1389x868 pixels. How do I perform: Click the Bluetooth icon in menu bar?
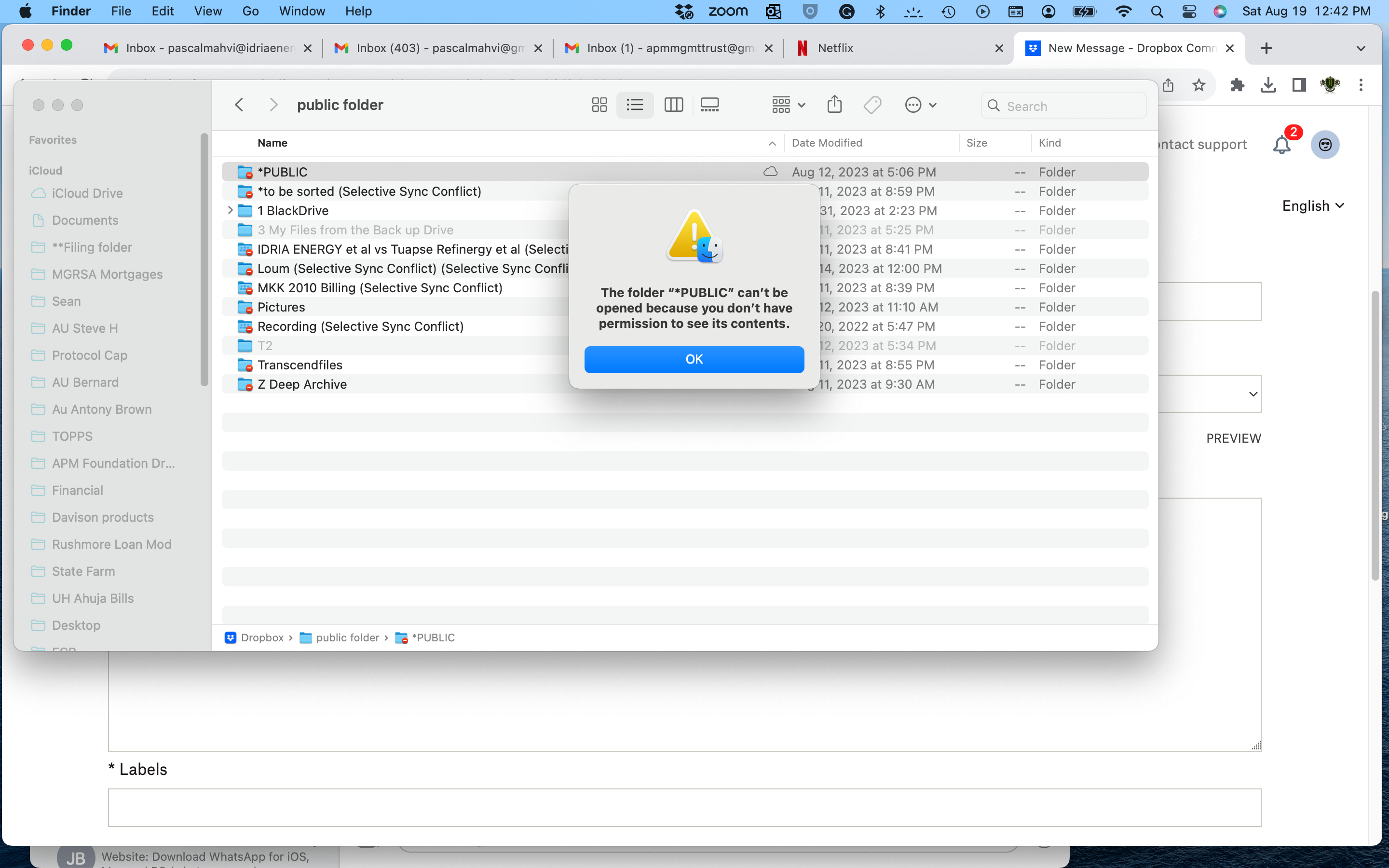[879, 11]
